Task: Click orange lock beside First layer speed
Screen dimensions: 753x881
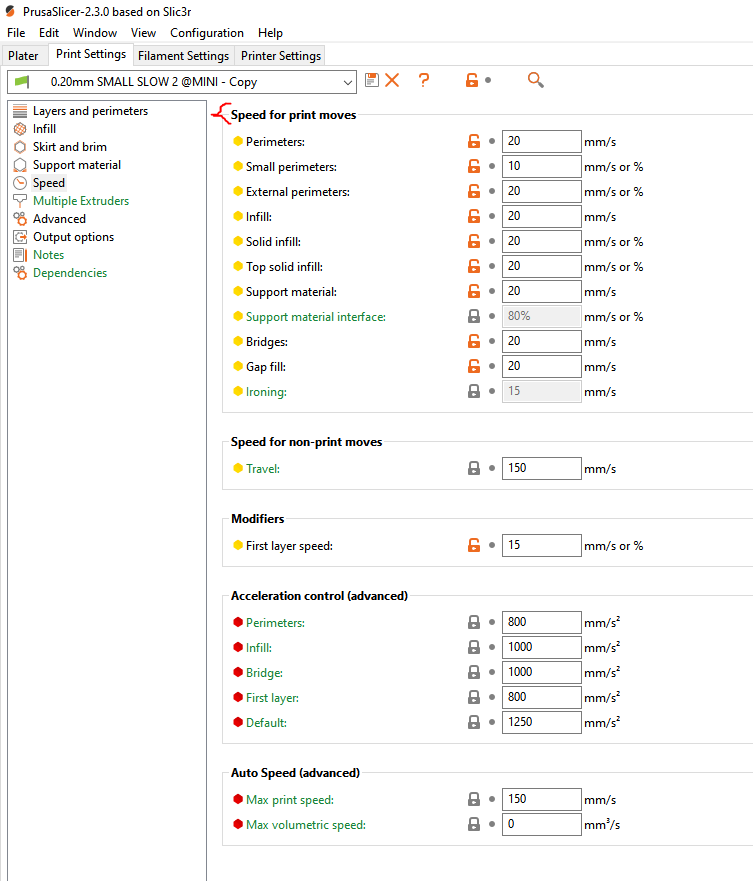Action: pyautogui.click(x=474, y=546)
